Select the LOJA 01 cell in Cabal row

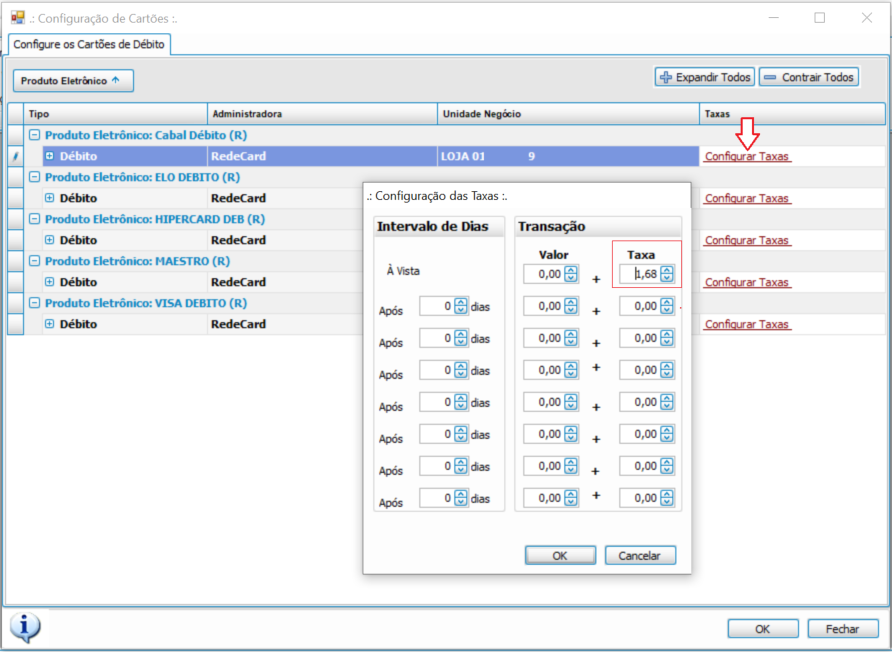coord(568,156)
